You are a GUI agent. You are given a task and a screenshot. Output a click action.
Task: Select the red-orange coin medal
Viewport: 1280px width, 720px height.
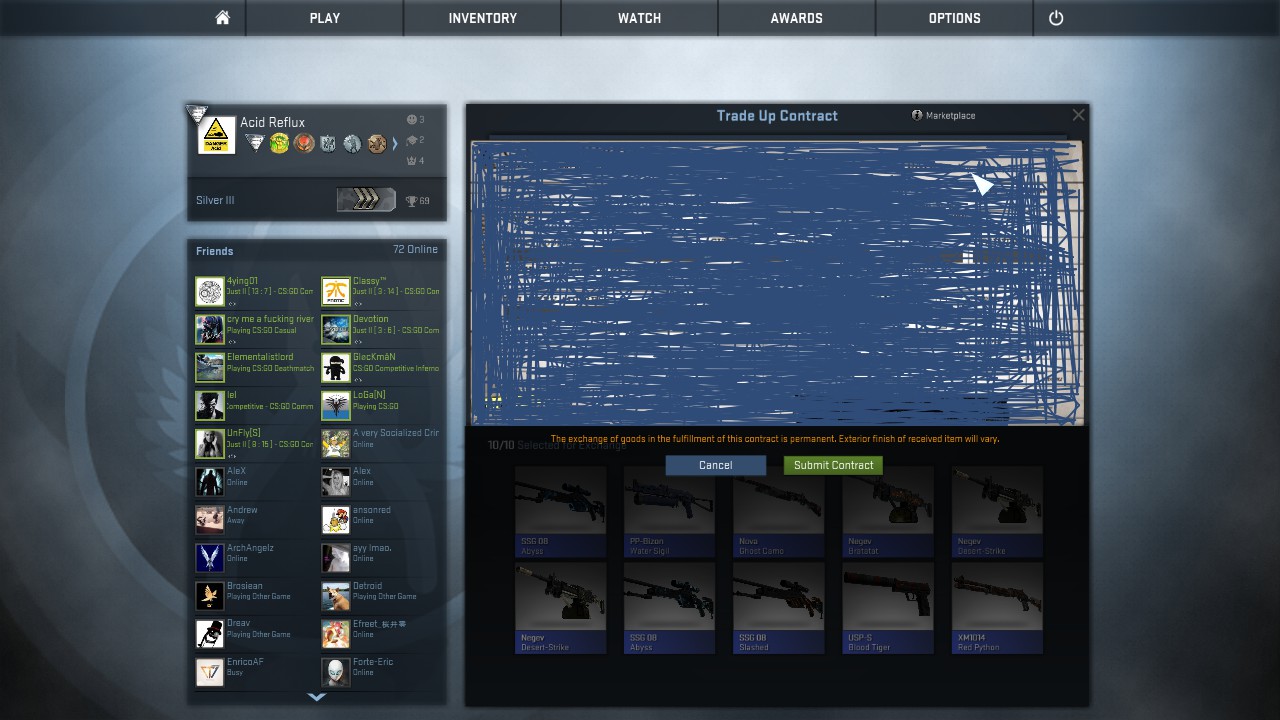coord(304,144)
